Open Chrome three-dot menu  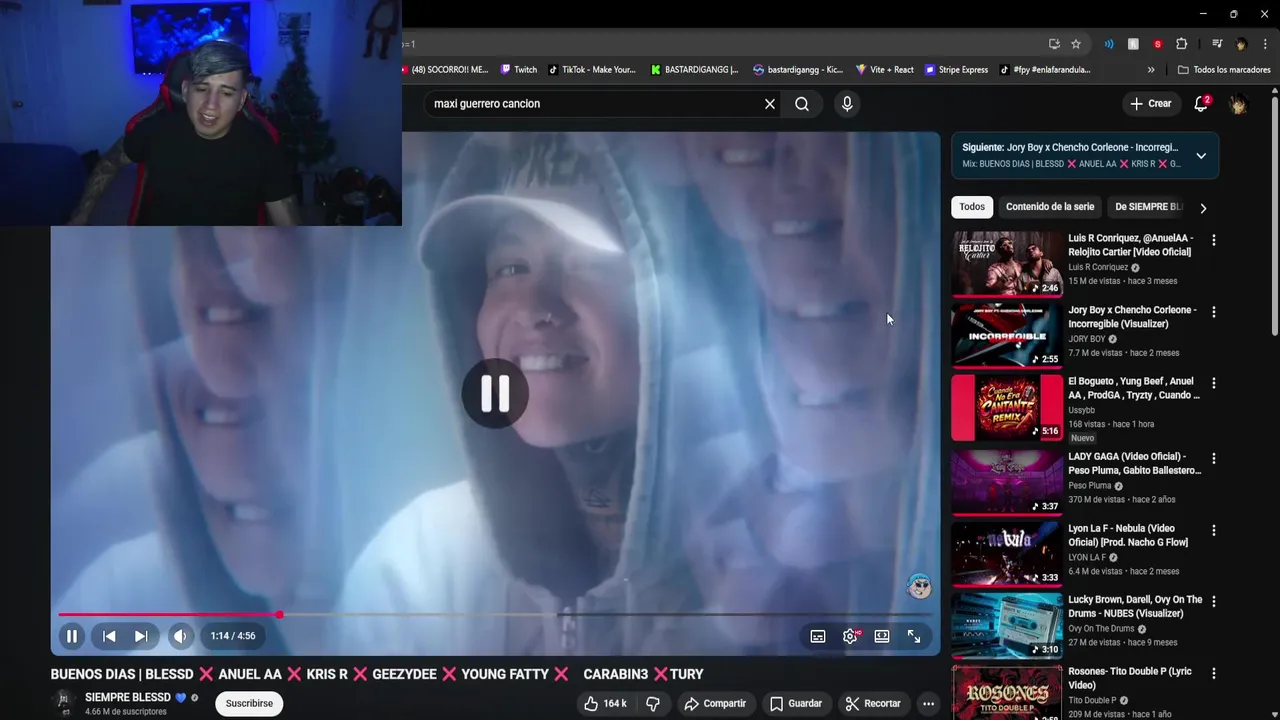point(1266,44)
